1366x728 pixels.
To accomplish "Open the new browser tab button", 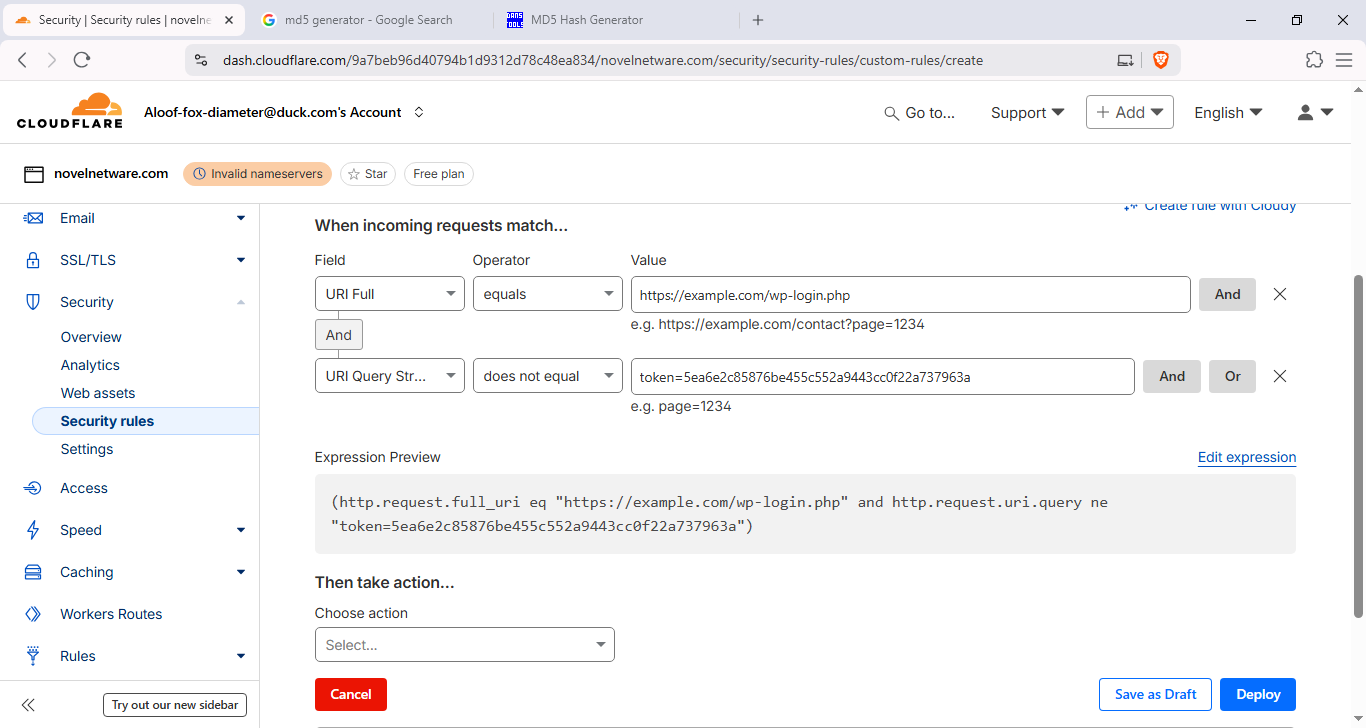I will tap(757, 20).
